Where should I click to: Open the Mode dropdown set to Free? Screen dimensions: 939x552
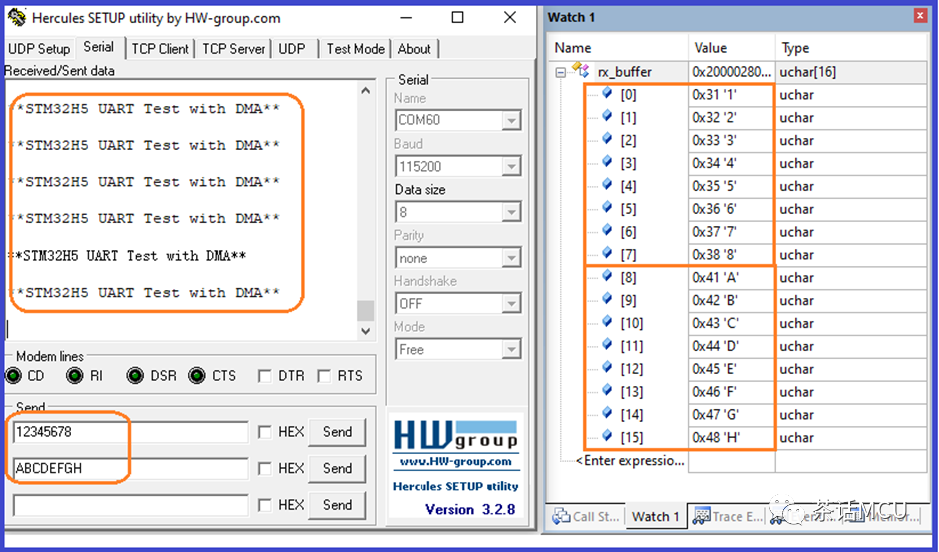click(x=511, y=349)
